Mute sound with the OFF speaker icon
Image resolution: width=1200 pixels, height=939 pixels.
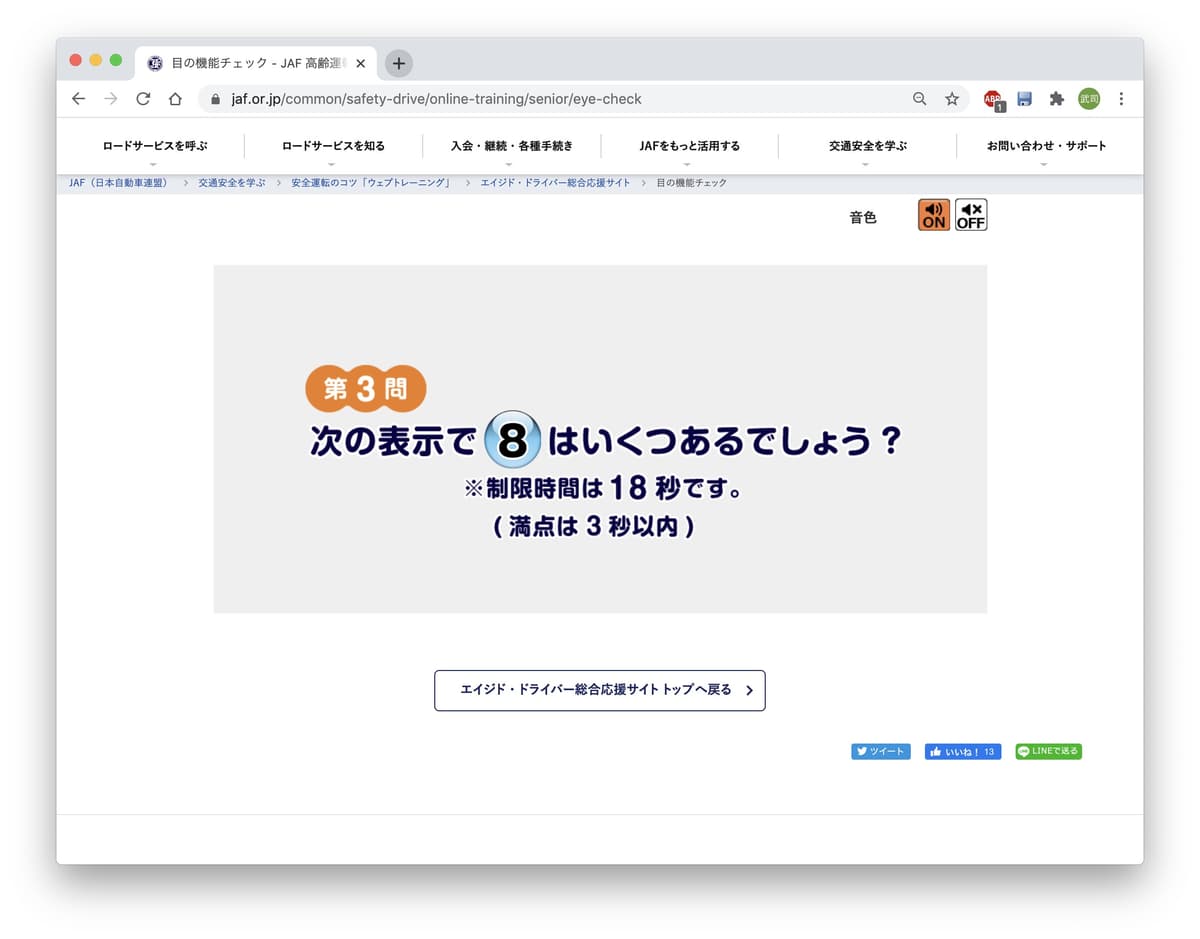point(971,215)
